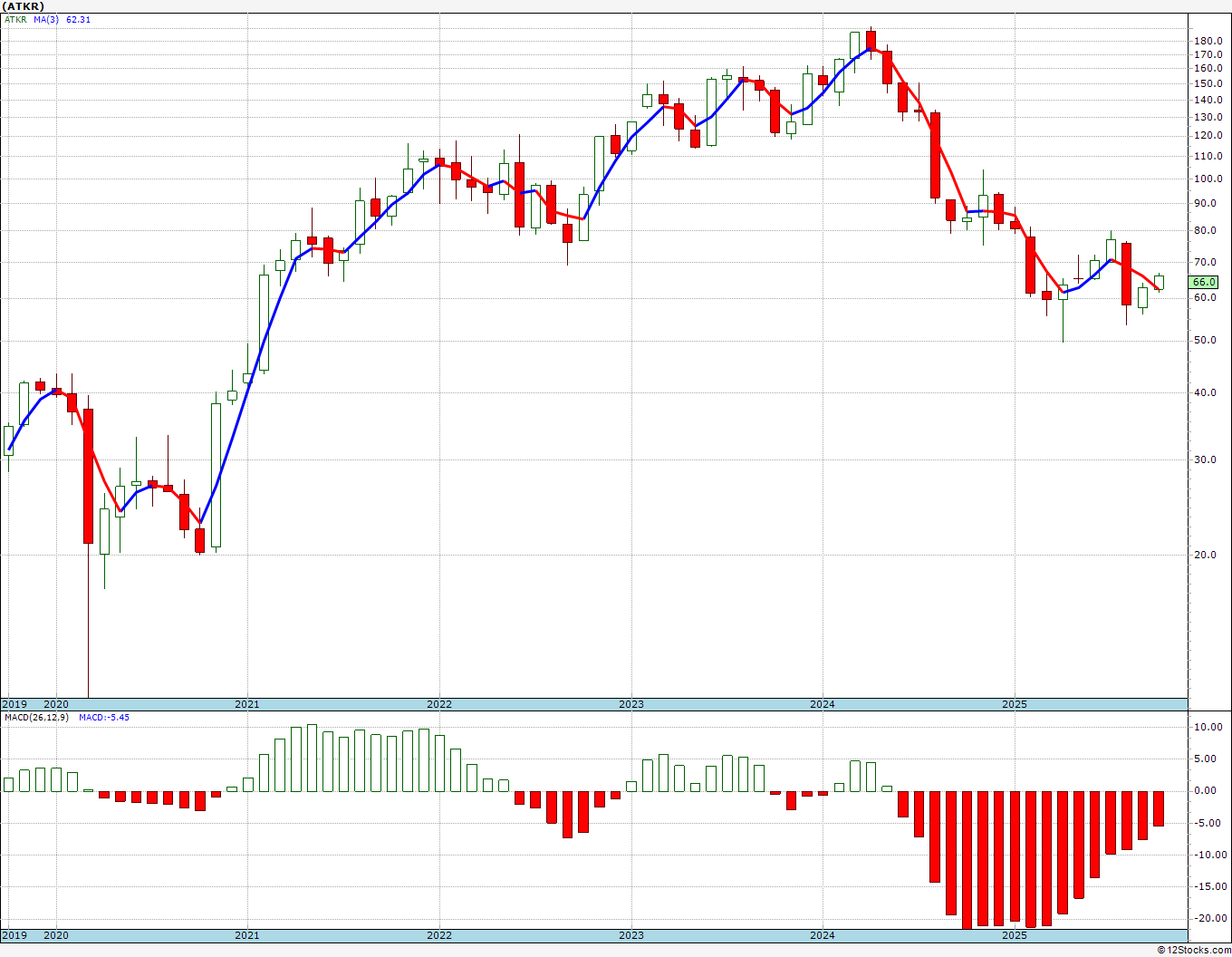Click the 80.0 price axis label
The image size is (1232, 957).
click(1206, 231)
